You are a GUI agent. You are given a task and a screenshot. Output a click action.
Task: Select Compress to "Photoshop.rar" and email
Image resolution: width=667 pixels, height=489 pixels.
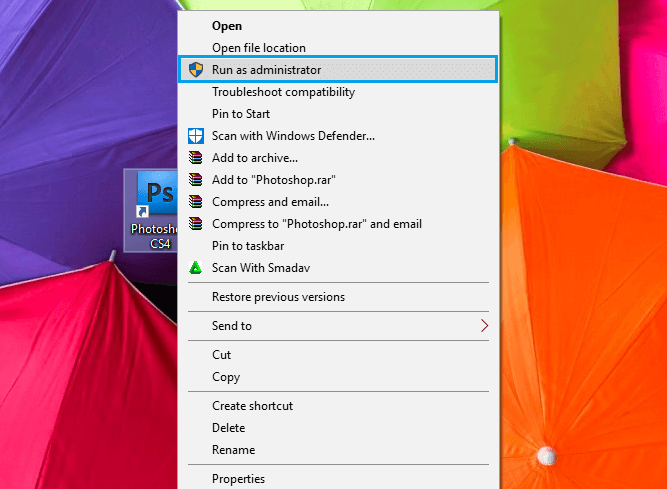(x=338, y=224)
